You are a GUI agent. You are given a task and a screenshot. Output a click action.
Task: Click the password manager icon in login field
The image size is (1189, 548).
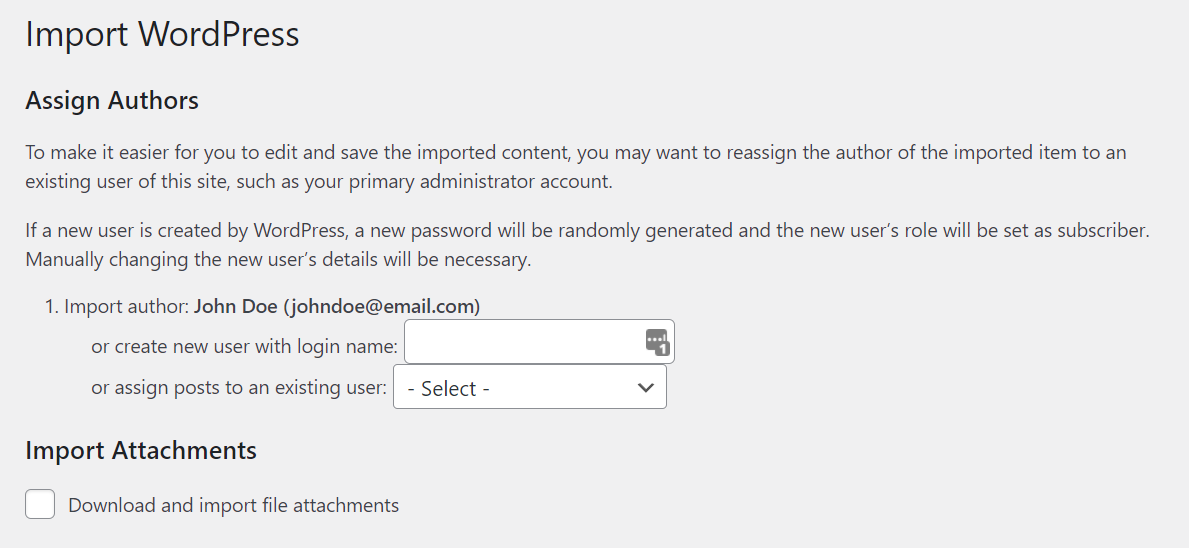[x=656, y=342]
